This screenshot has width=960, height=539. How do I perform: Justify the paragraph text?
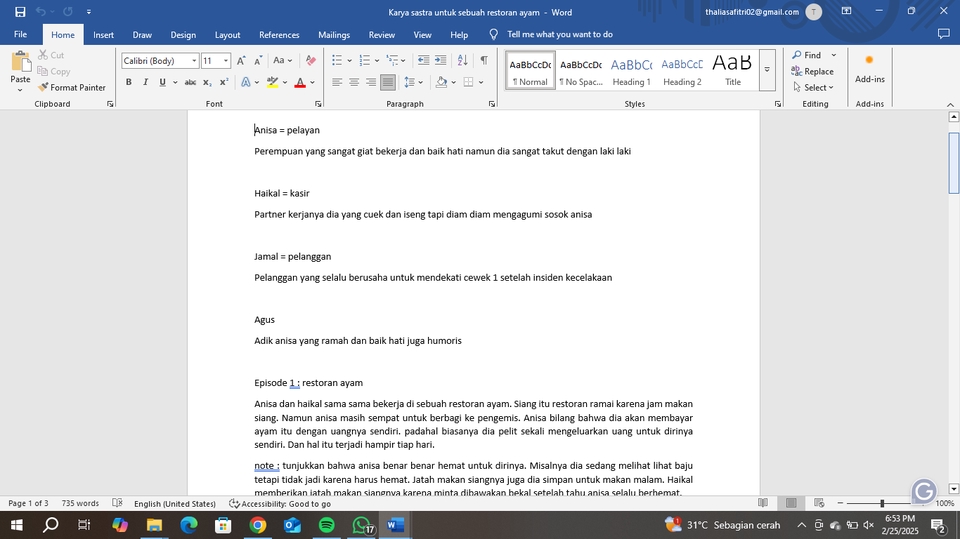click(x=388, y=82)
